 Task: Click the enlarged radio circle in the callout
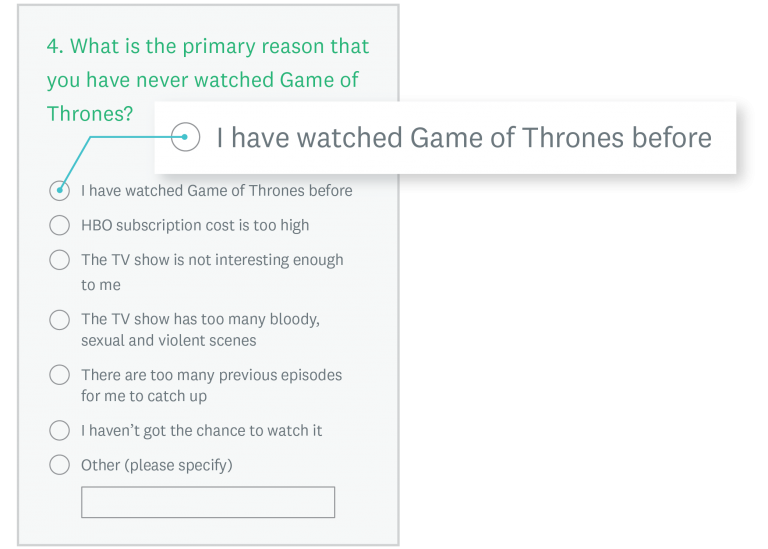(x=186, y=137)
